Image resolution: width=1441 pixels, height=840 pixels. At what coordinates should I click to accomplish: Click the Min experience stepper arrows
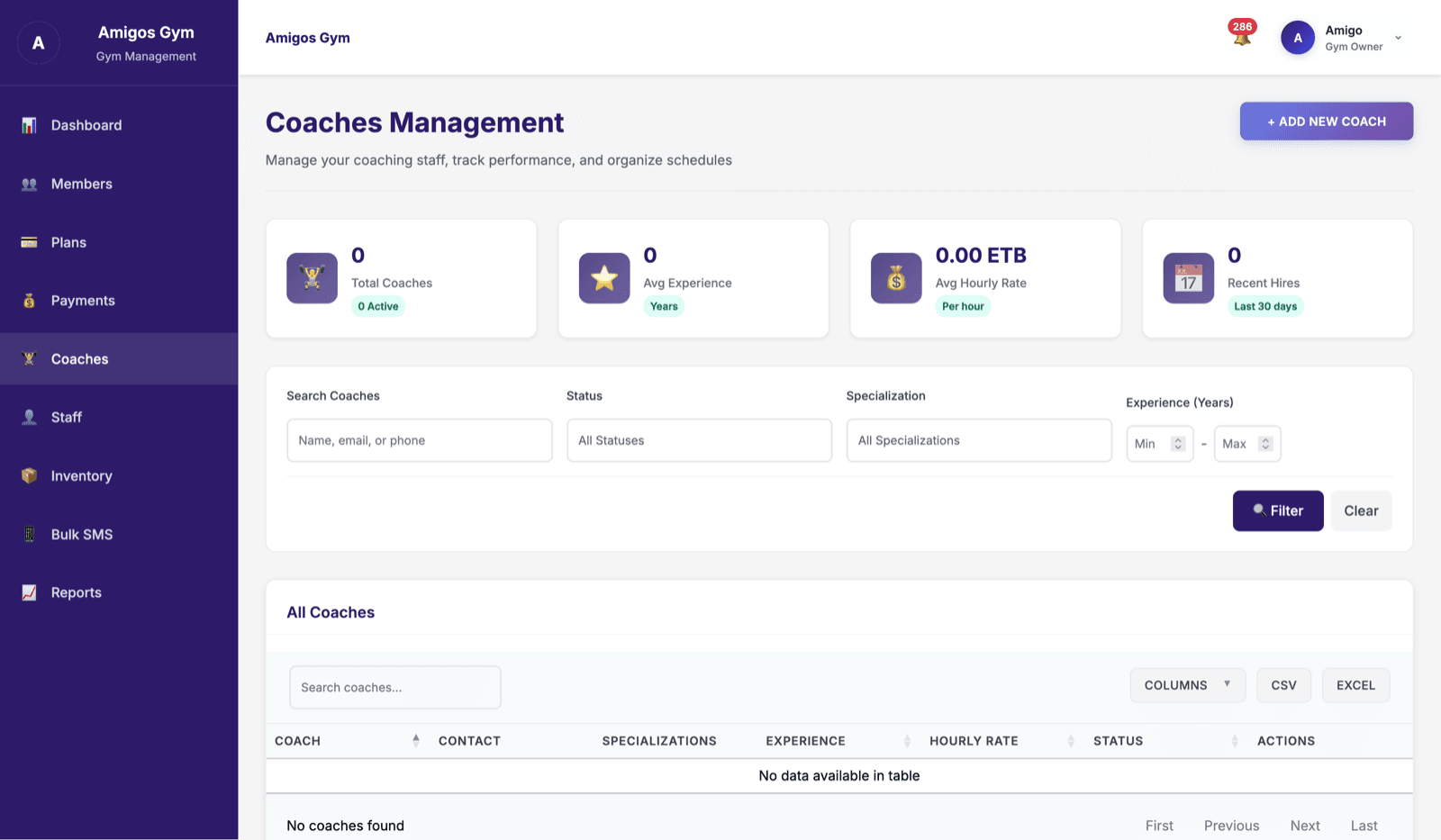pyautogui.click(x=1177, y=444)
